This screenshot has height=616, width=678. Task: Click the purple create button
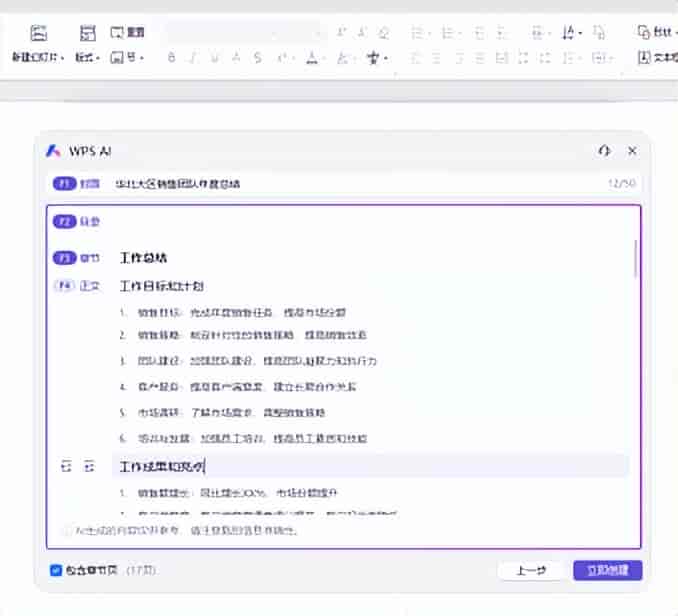click(x=608, y=571)
